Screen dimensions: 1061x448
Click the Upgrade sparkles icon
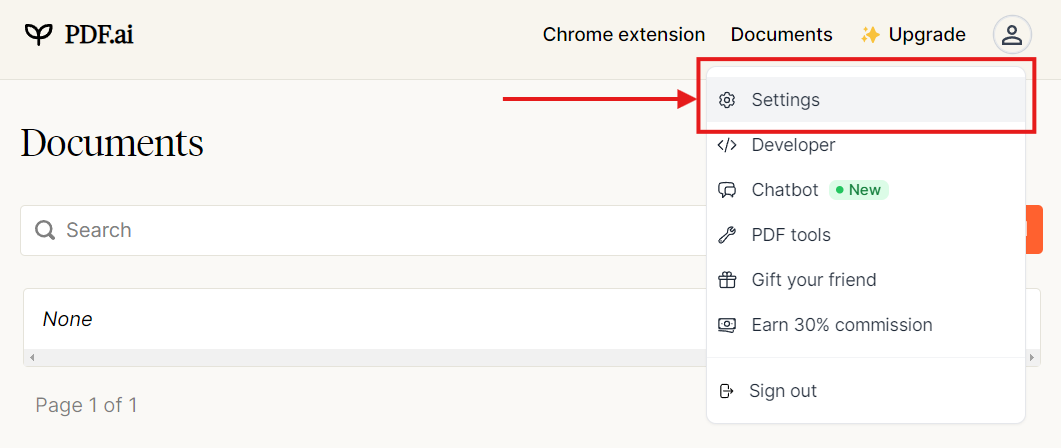(870, 35)
